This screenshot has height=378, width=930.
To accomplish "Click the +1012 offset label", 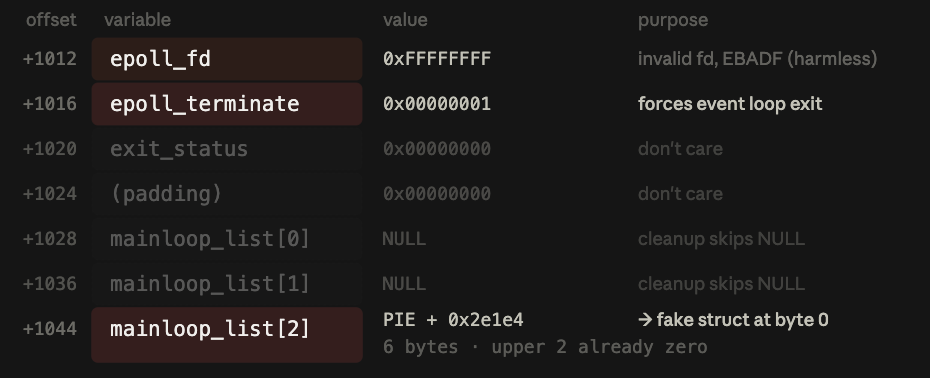I will [x=50, y=59].
